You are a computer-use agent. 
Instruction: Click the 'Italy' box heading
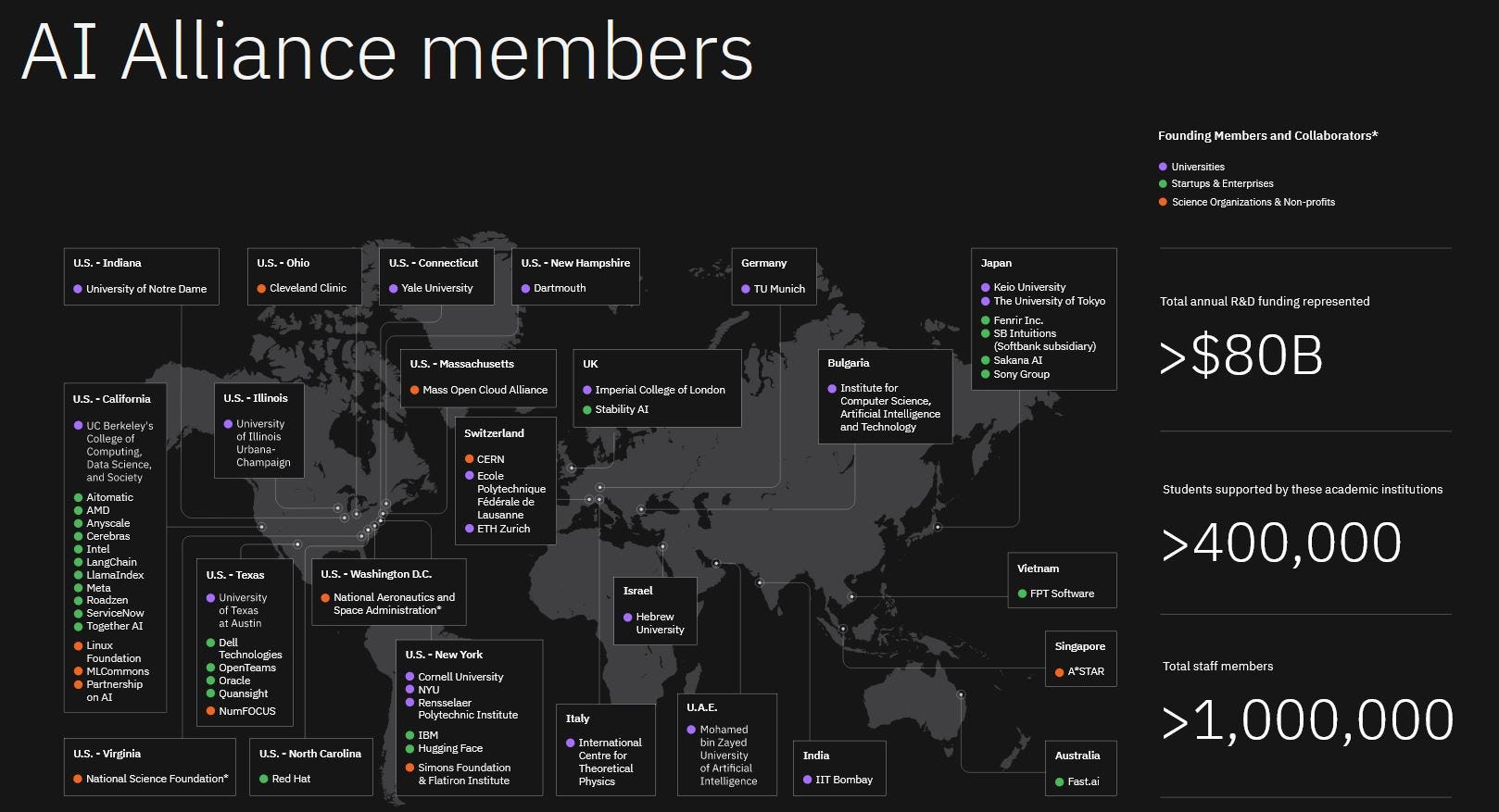pos(577,718)
